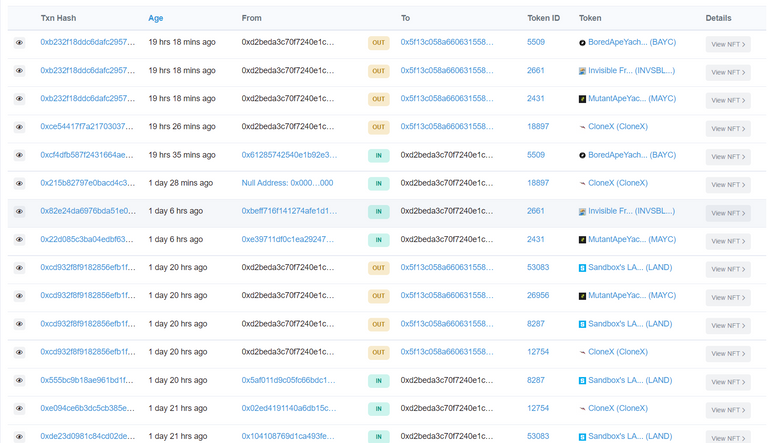Click View NFT for incoming CloneX 12754
Viewport: 768px width, 443px height.
(x=728, y=410)
